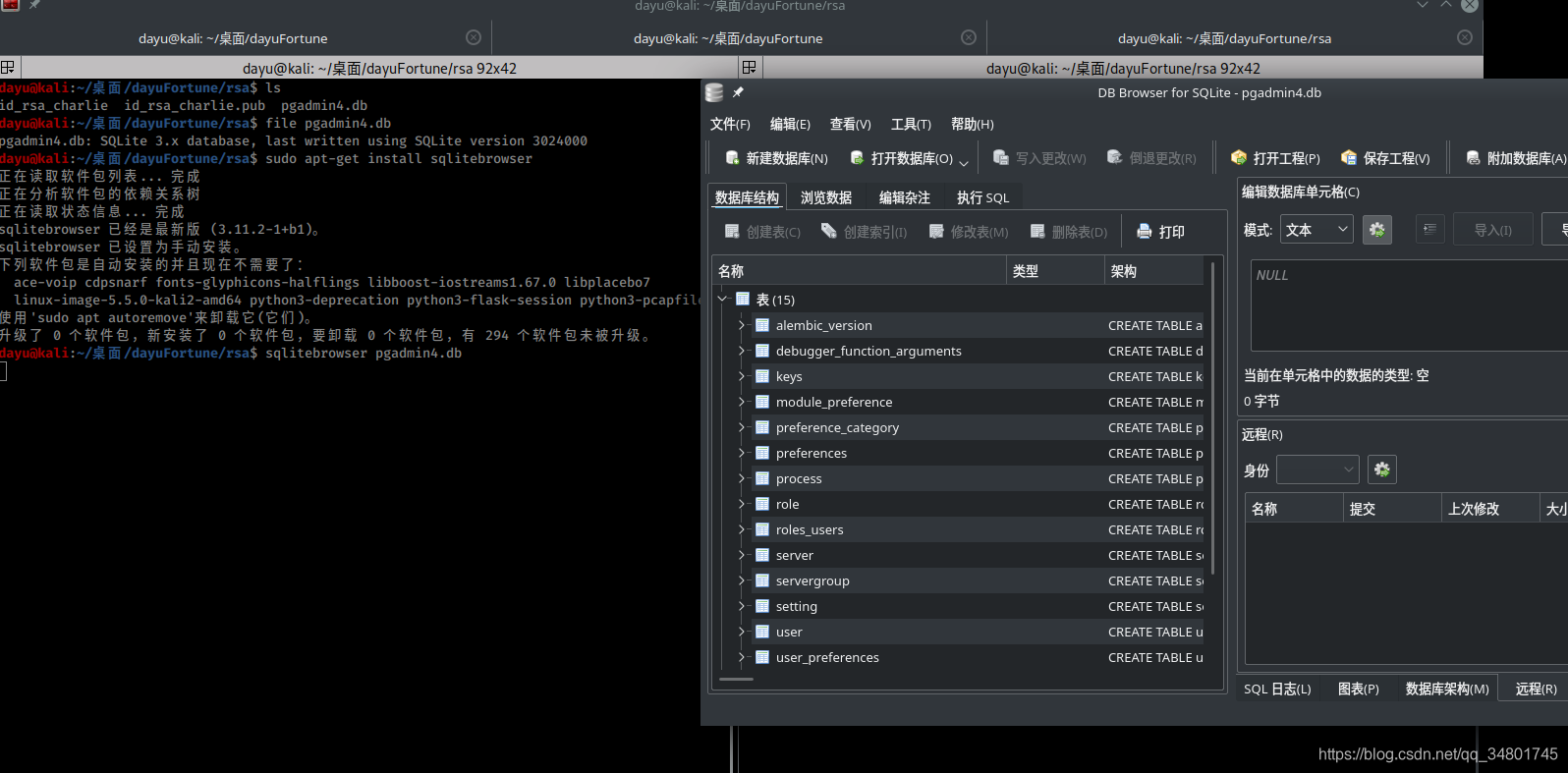Expand the keys table node
The height and width of the screenshot is (773, 1568).
[x=742, y=376]
